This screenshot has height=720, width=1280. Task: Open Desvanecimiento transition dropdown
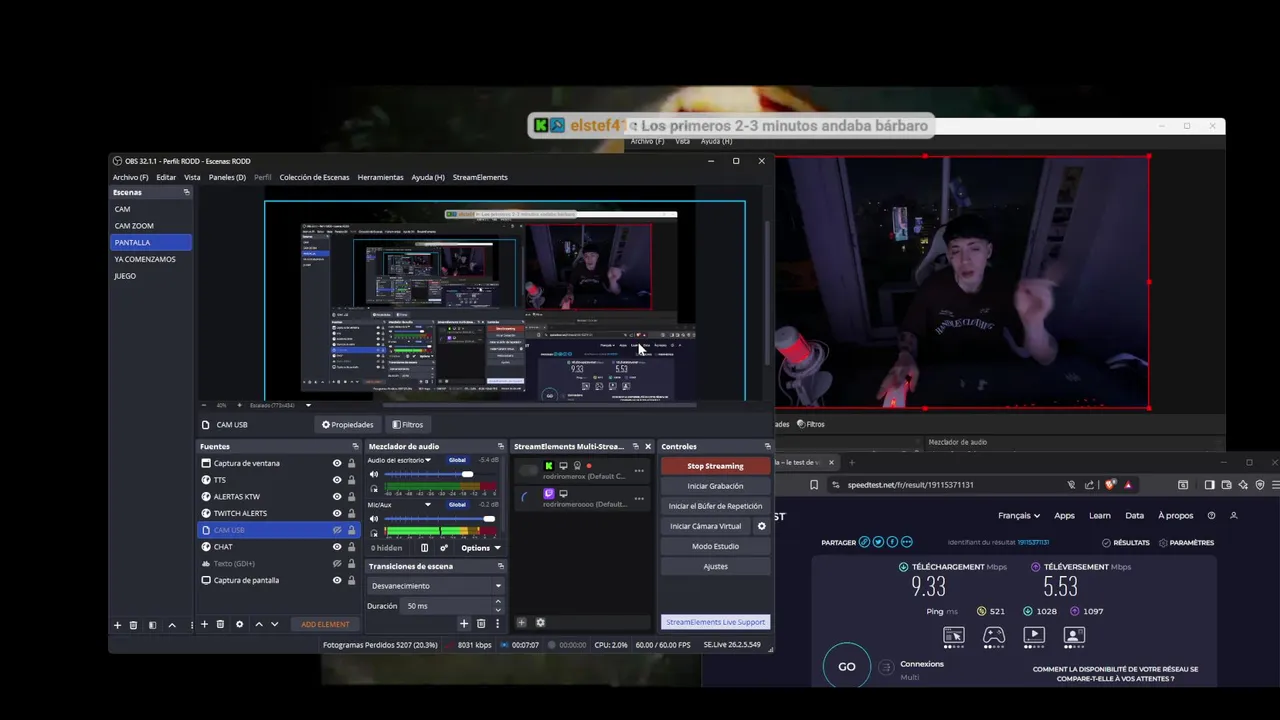point(435,586)
